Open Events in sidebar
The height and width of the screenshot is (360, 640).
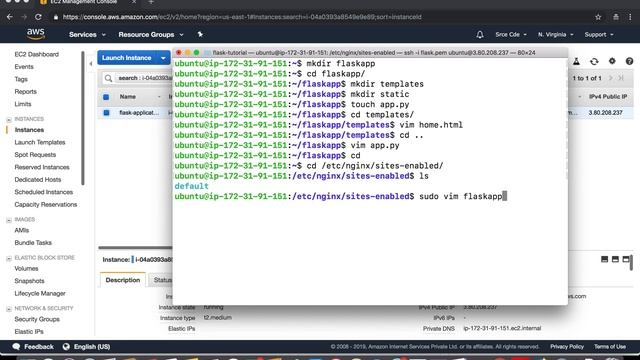24,67
